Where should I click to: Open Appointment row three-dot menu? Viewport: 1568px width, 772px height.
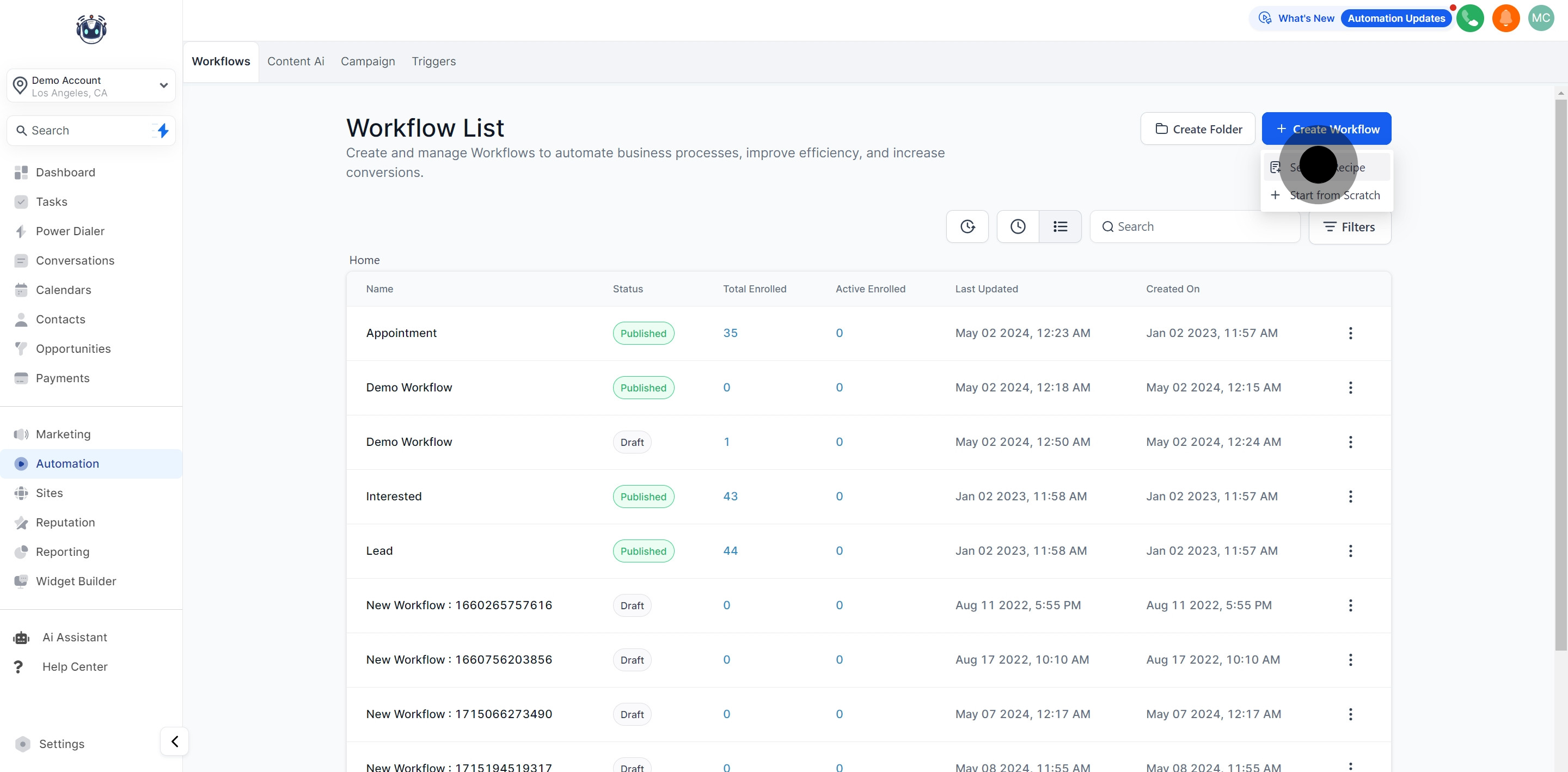pyautogui.click(x=1350, y=333)
